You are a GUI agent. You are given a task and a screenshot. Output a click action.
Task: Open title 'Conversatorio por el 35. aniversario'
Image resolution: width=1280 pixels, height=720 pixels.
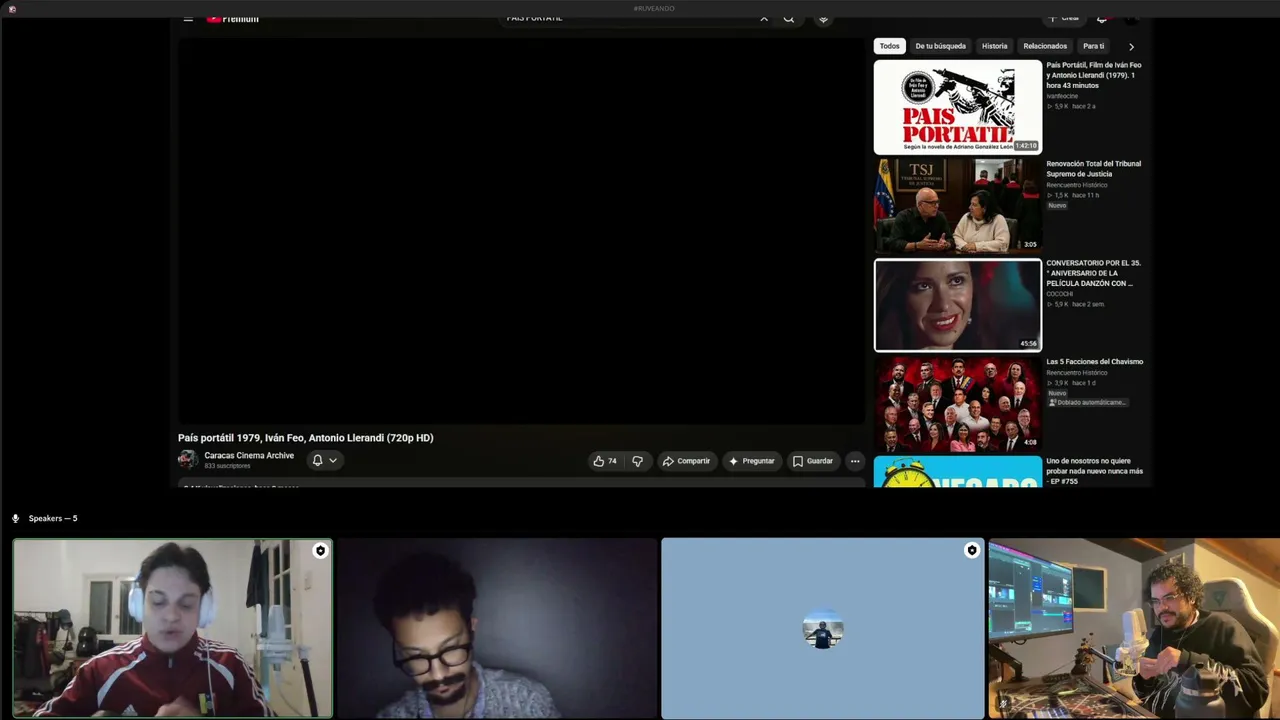pos(1094,273)
